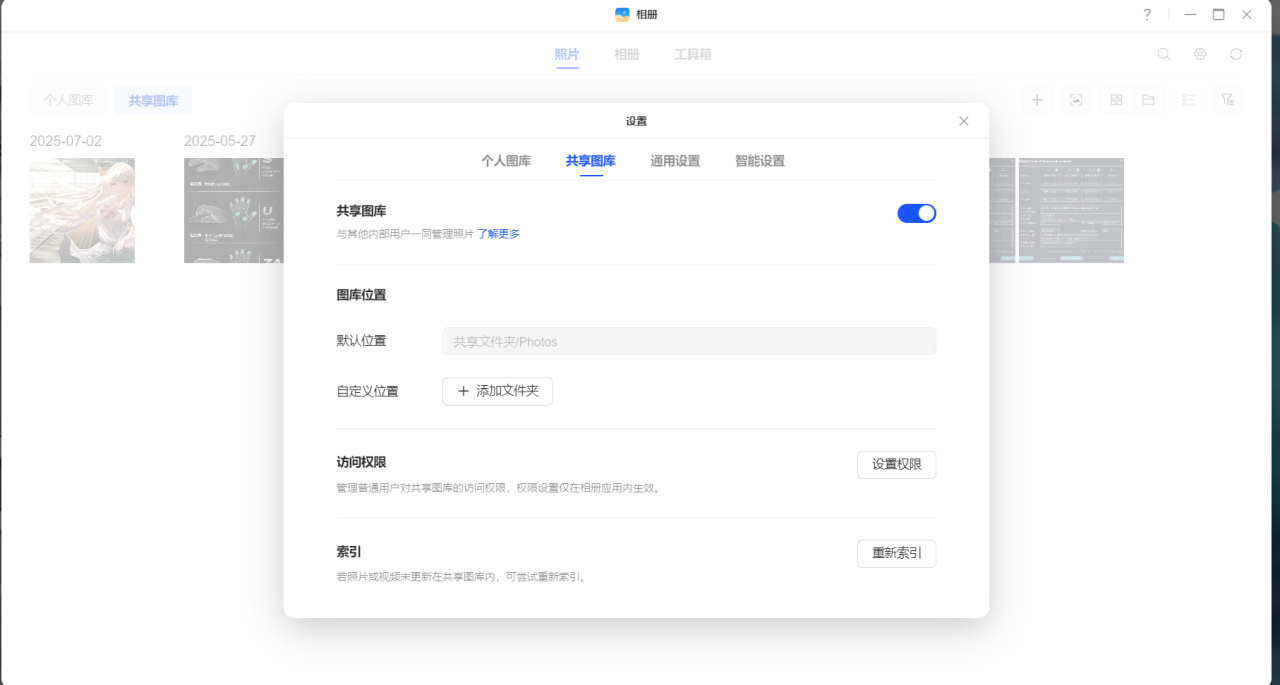
Task: Click the 默认位置 path field
Action: click(x=689, y=341)
